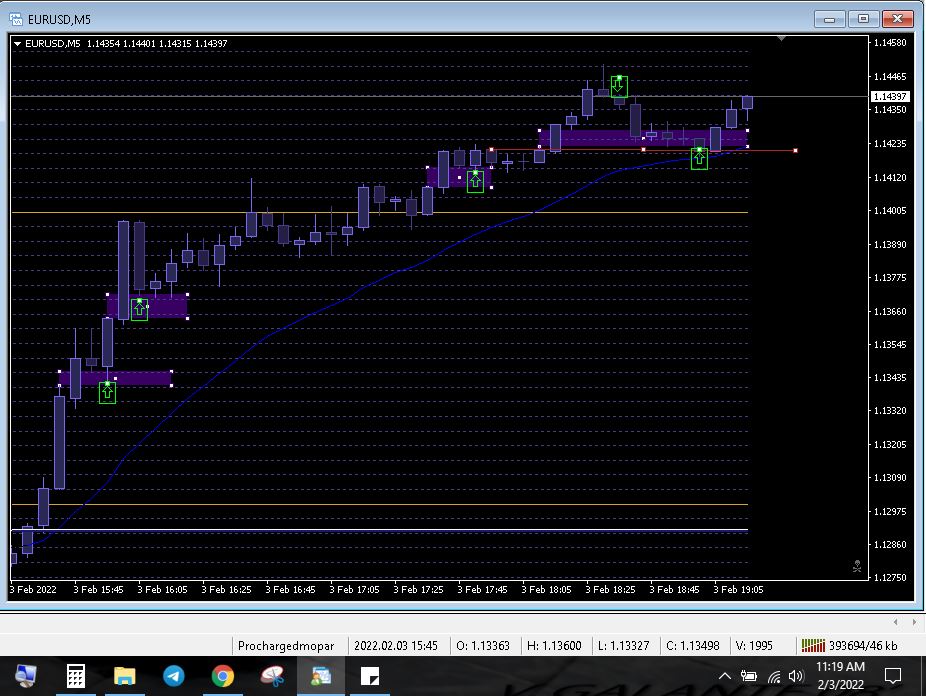Click the H: 1.13600 status value

(x=554, y=646)
